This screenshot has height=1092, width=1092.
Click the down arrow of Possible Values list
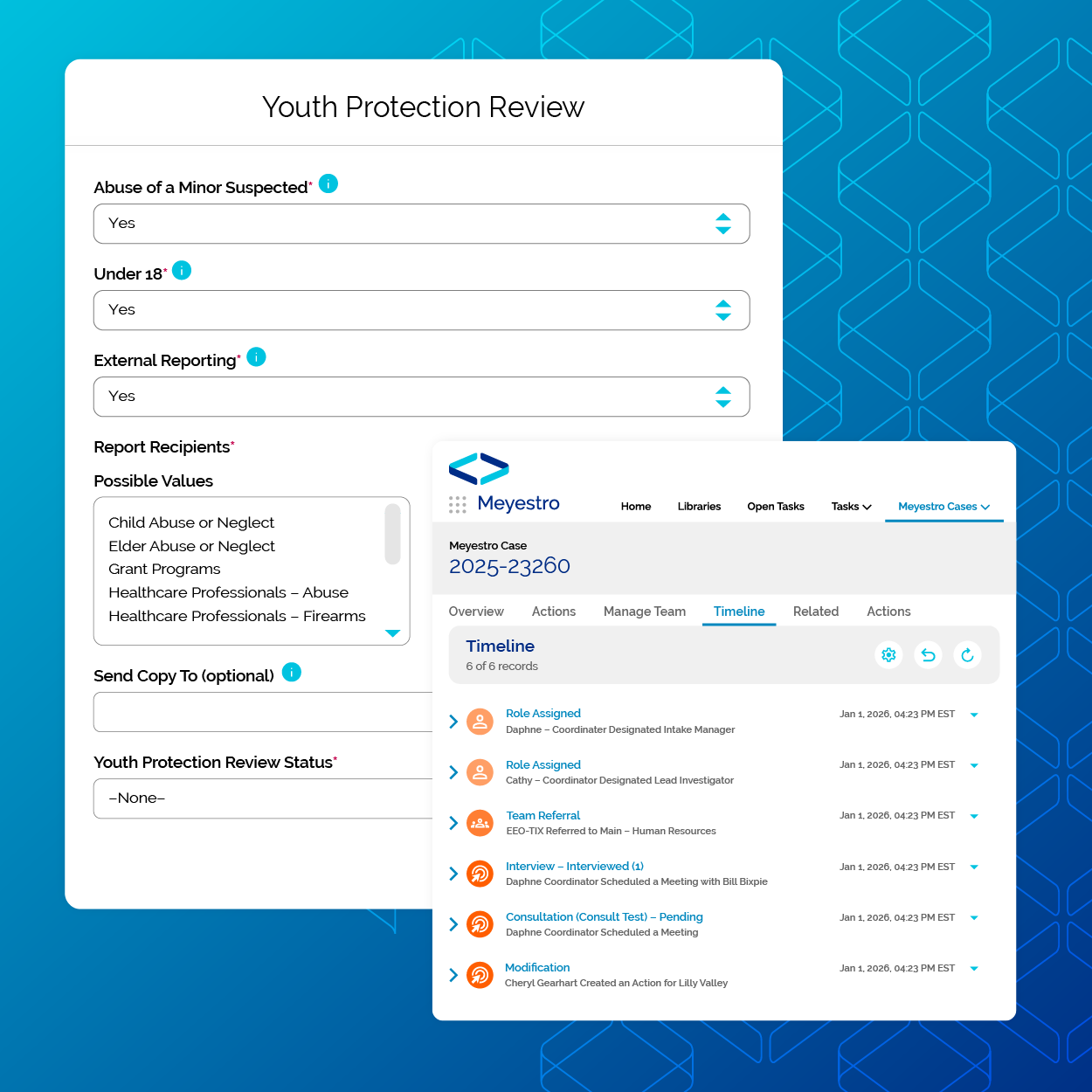coord(392,633)
